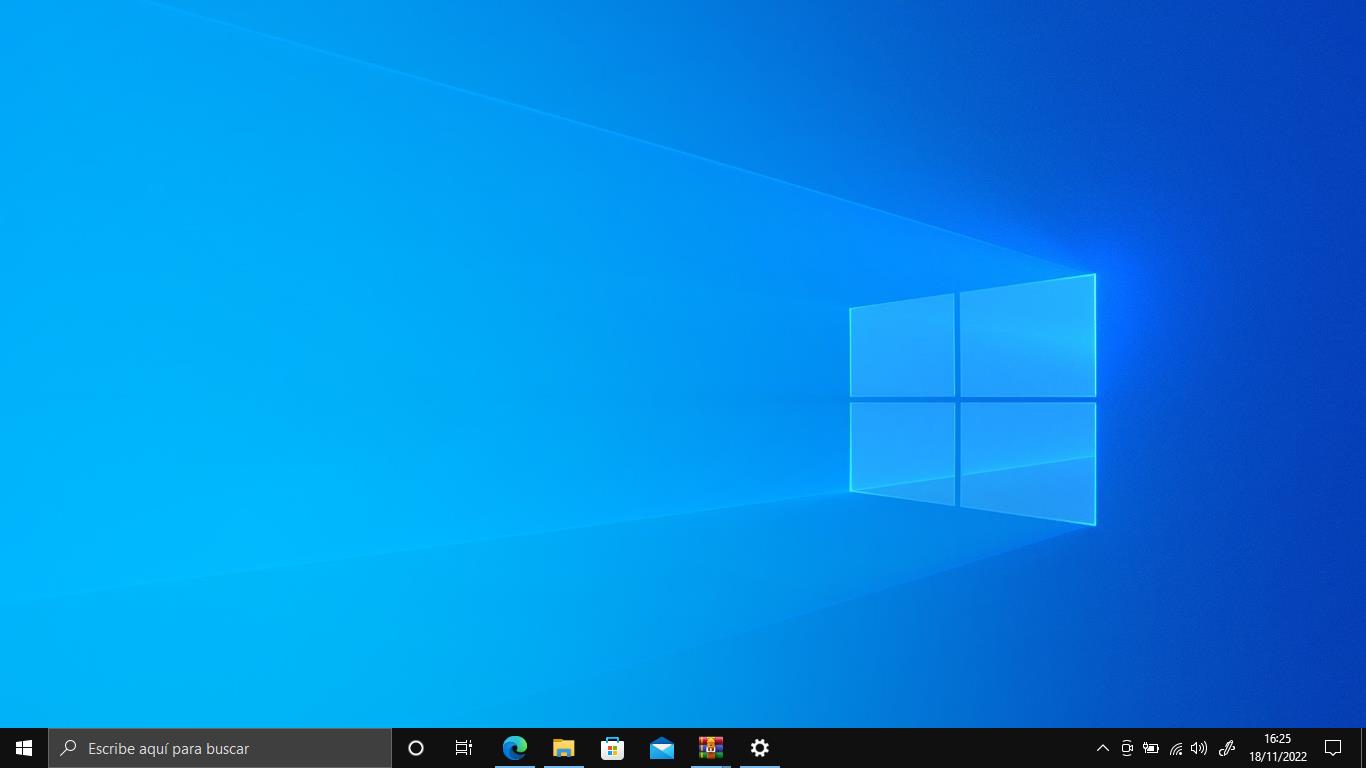Open the speaker volume control
Screen dimensions: 1366x768
(1199, 748)
